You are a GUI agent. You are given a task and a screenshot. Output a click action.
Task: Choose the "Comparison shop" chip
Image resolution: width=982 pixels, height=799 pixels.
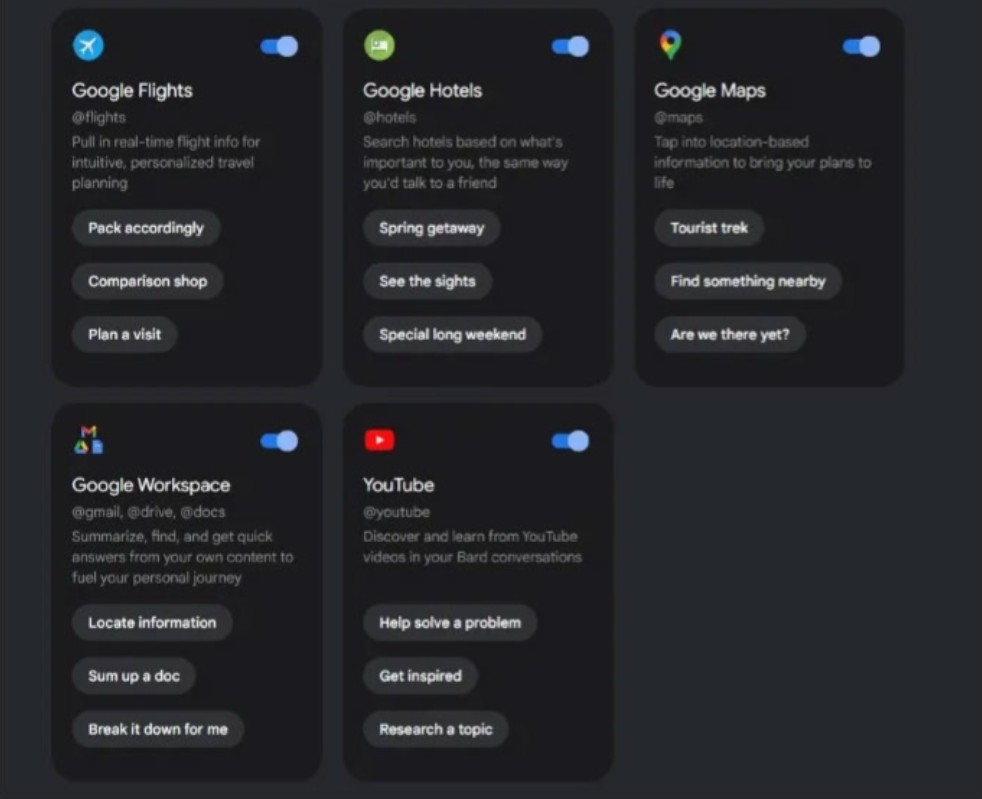click(x=147, y=281)
